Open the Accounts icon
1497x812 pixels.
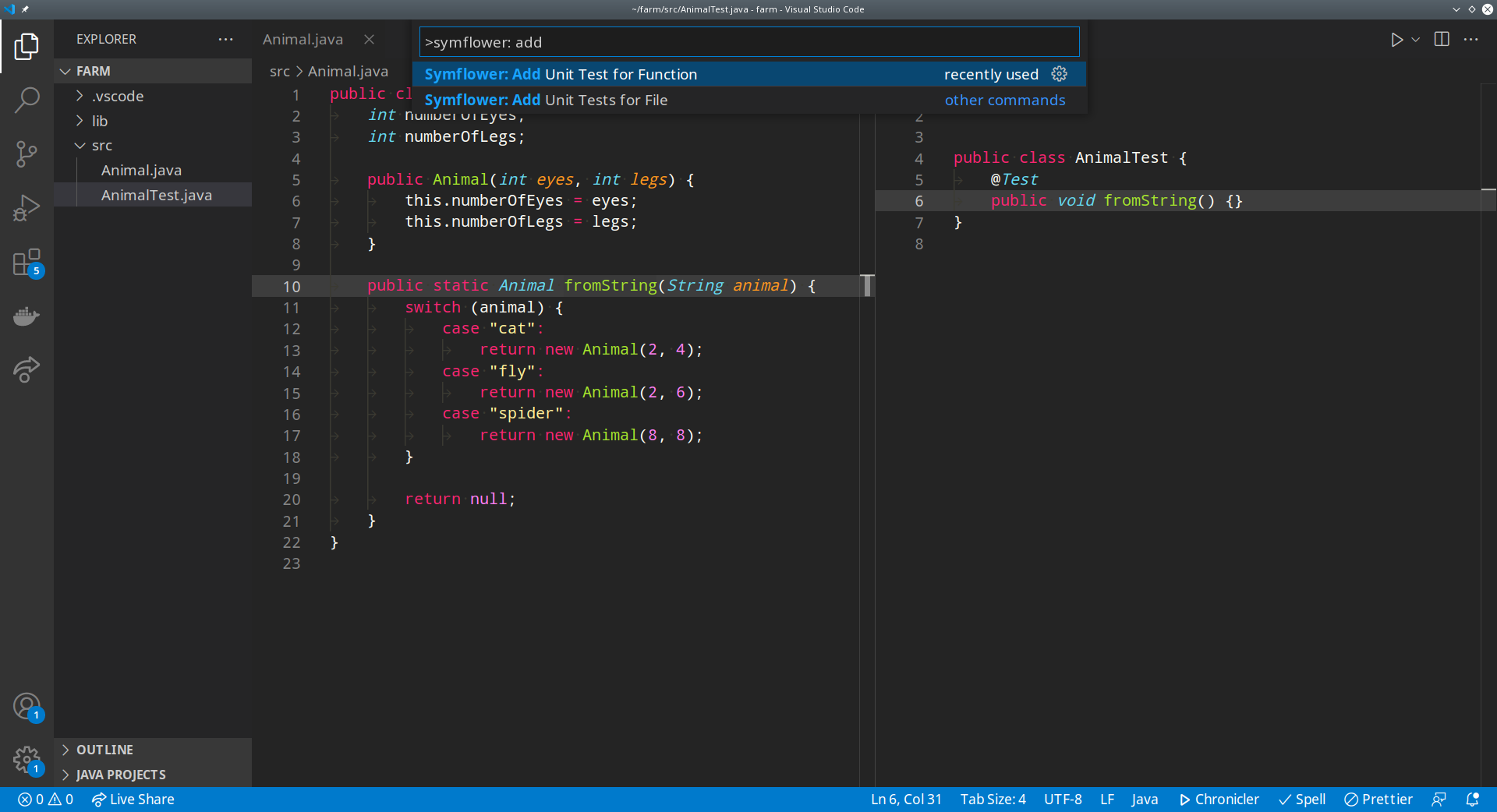[27, 707]
